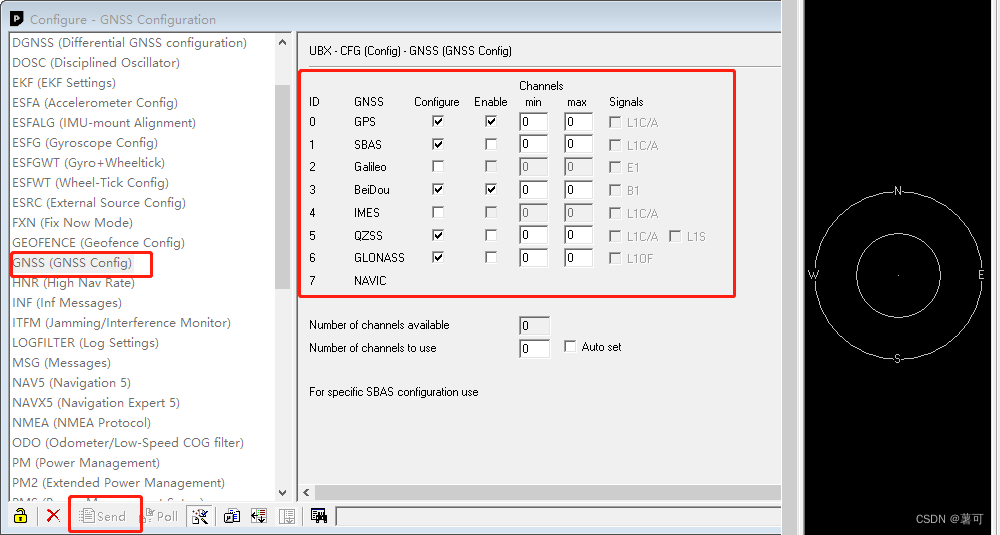Open ESFA (Accelerometer Config)
1000x535 pixels.
tap(94, 103)
